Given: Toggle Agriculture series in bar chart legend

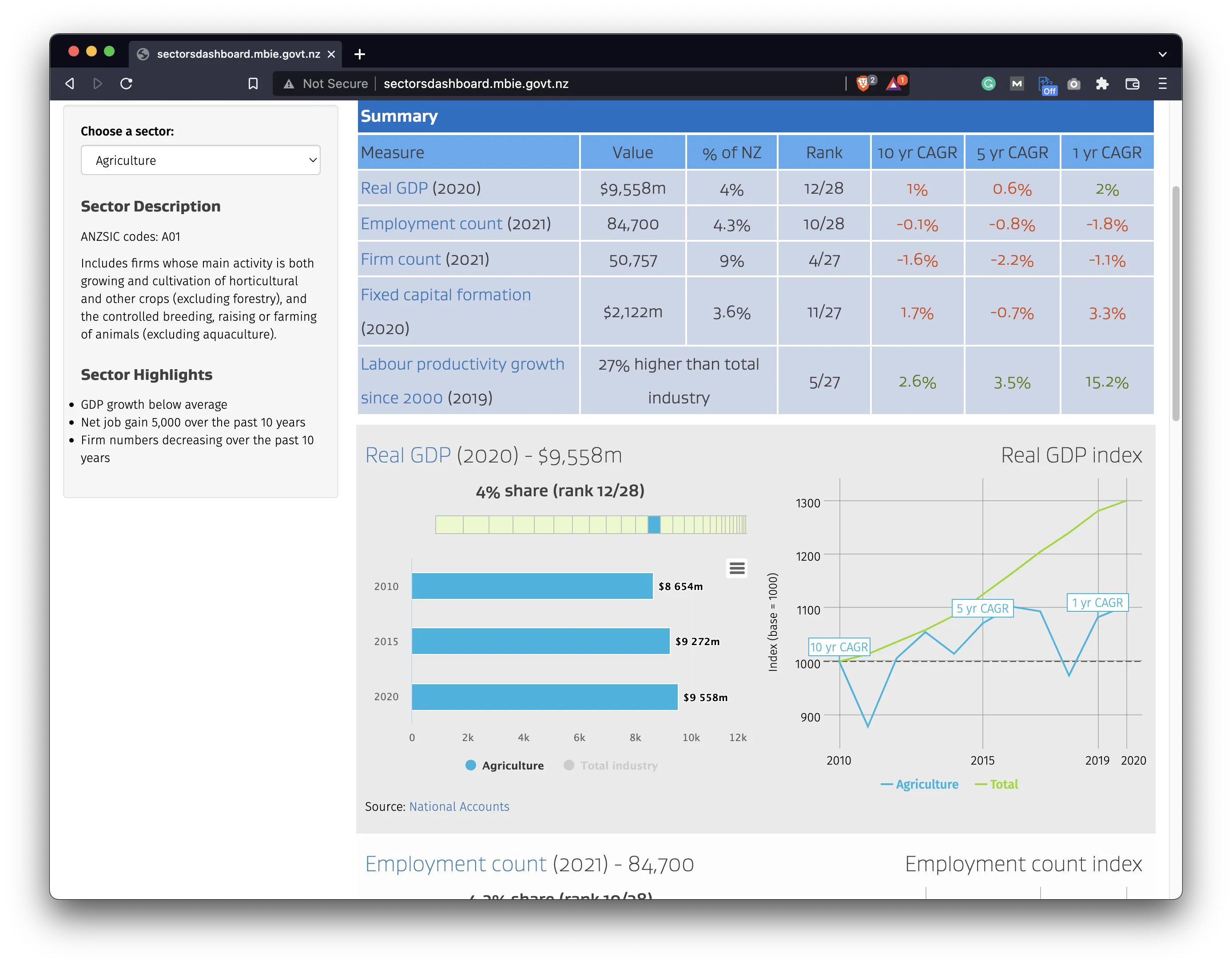Looking at the screenshot, I should pos(504,766).
